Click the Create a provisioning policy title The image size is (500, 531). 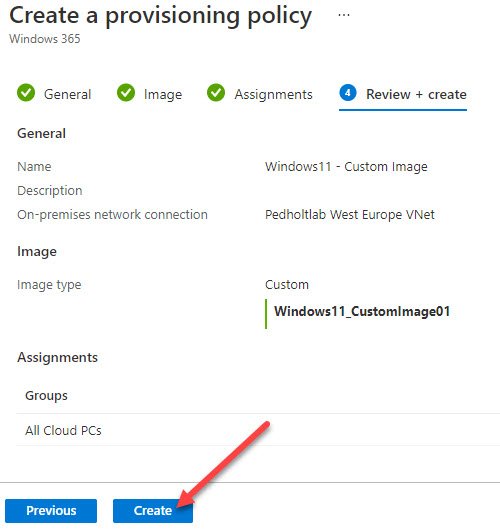pos(161,16)
